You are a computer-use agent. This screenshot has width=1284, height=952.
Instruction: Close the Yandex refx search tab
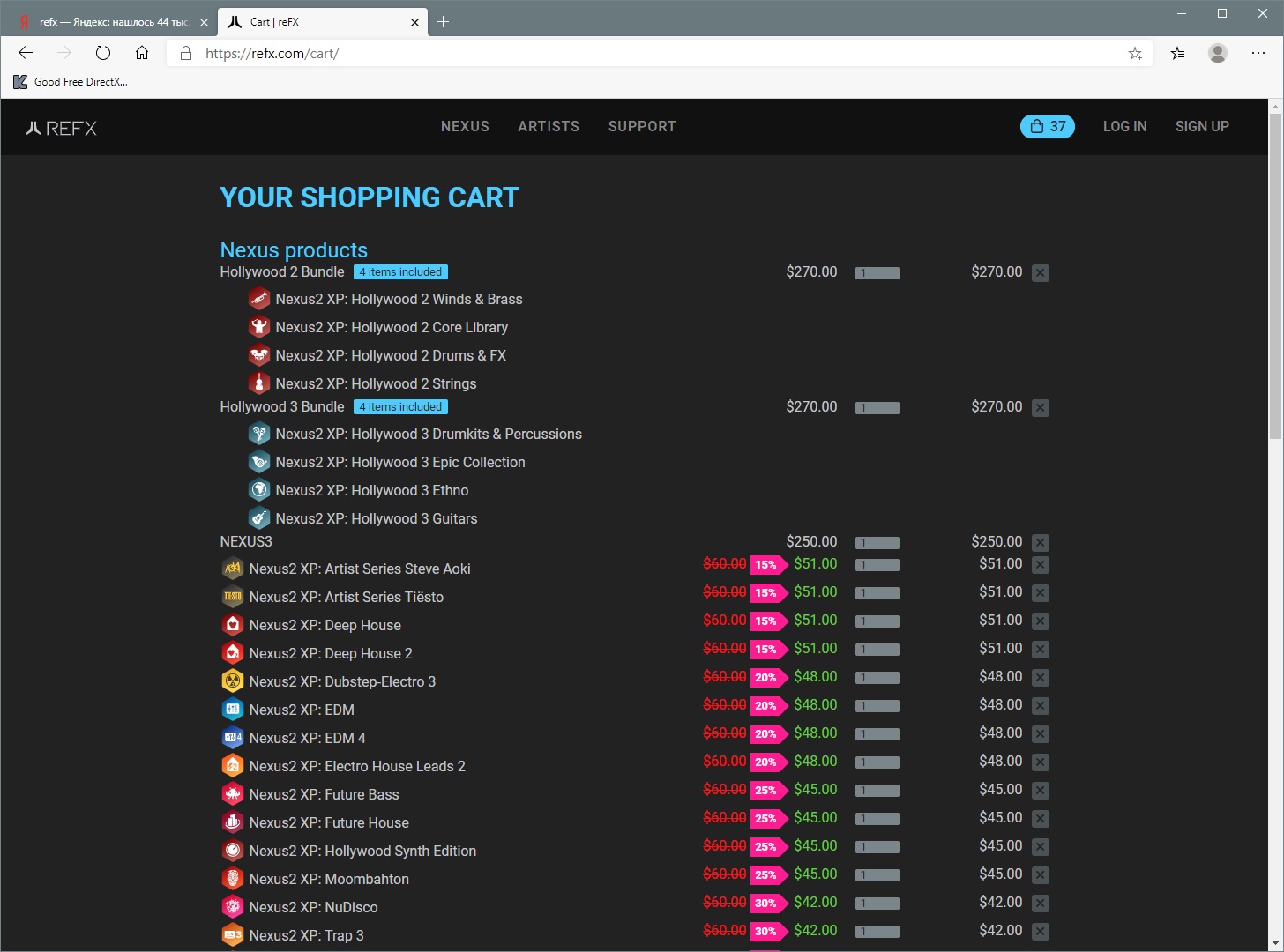click(x=204, y=22)
